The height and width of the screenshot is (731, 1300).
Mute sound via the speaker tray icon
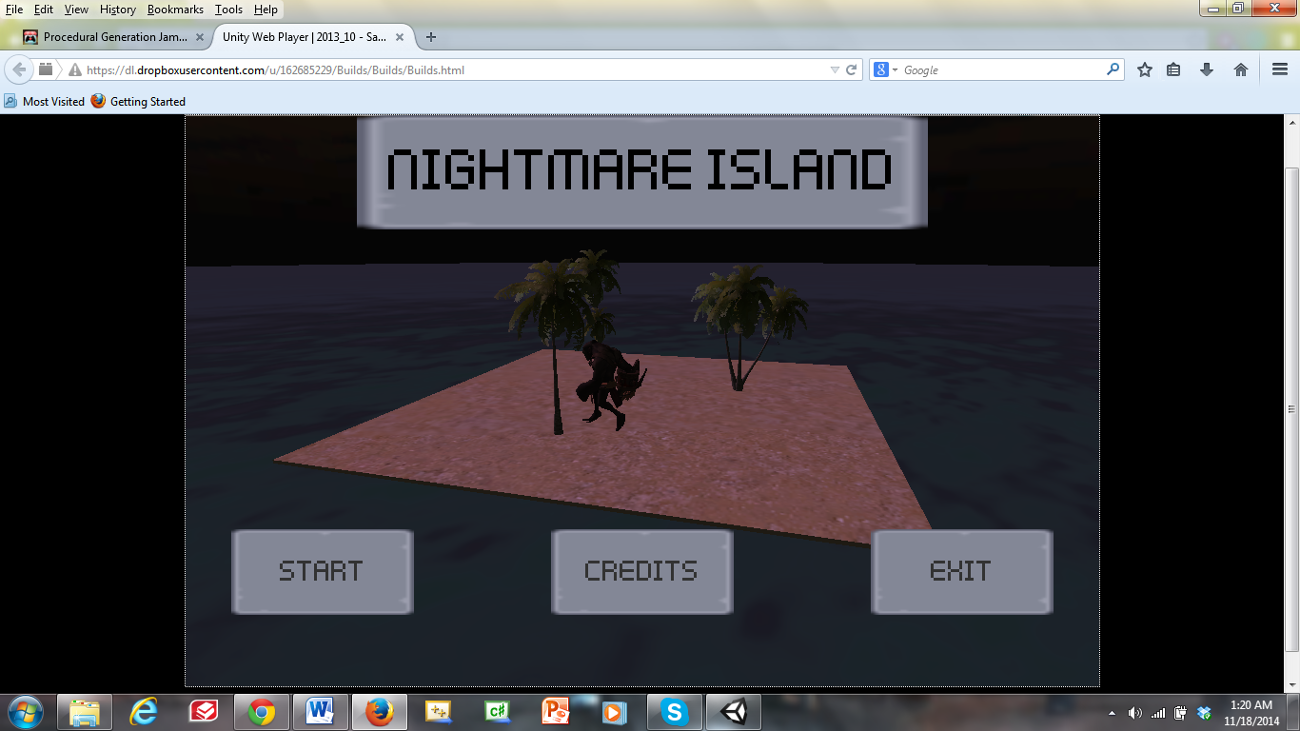click(x=1135, y=713)
